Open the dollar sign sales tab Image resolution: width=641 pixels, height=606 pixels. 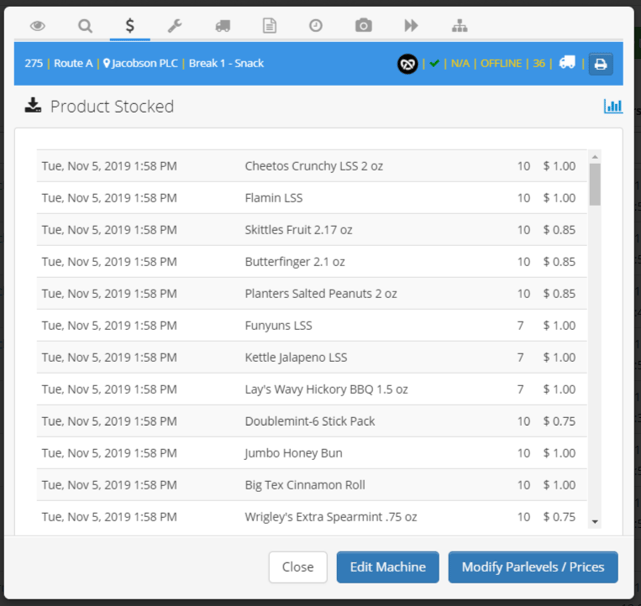[130, 26]
